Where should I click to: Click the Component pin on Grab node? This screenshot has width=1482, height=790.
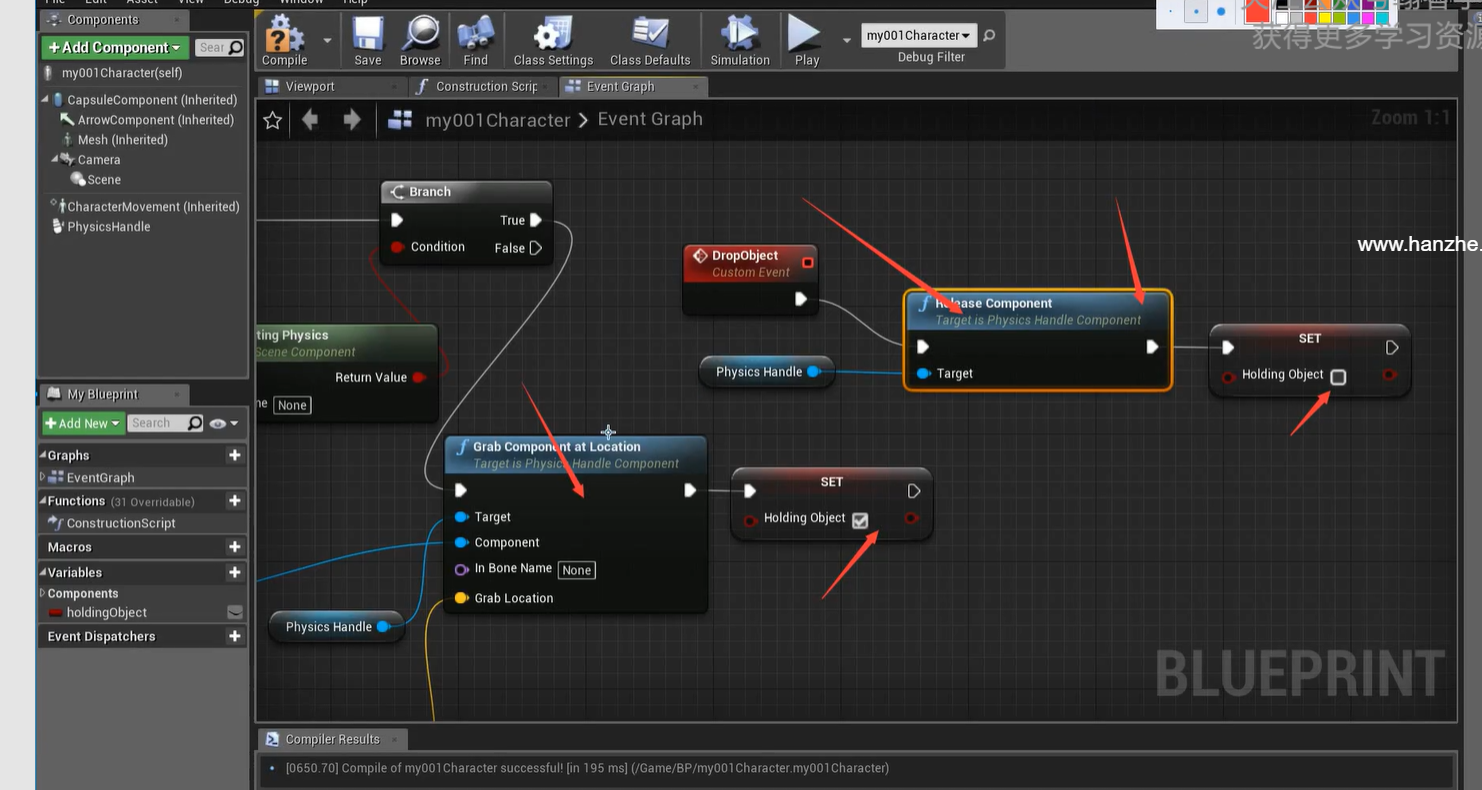pyautogui.click(x=461, y=542)
